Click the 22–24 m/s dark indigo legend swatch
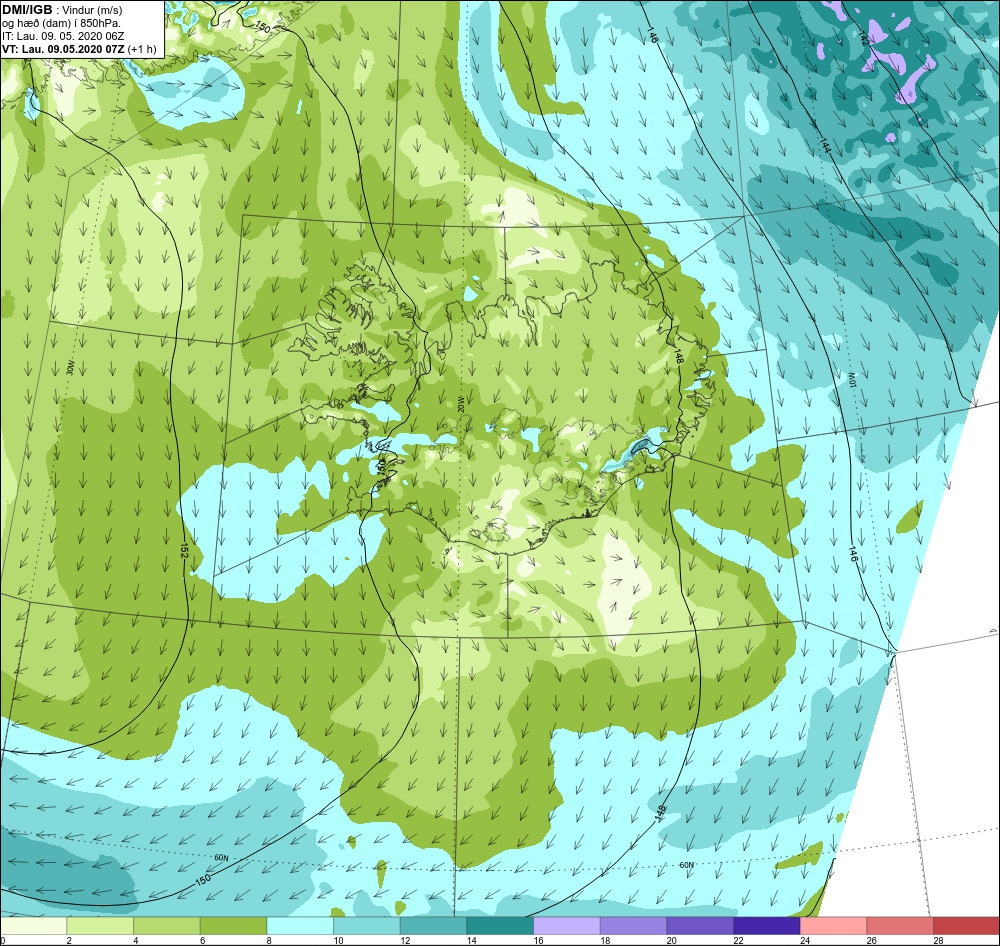This screenshot has height=946, width=1000. click(767, 926)
